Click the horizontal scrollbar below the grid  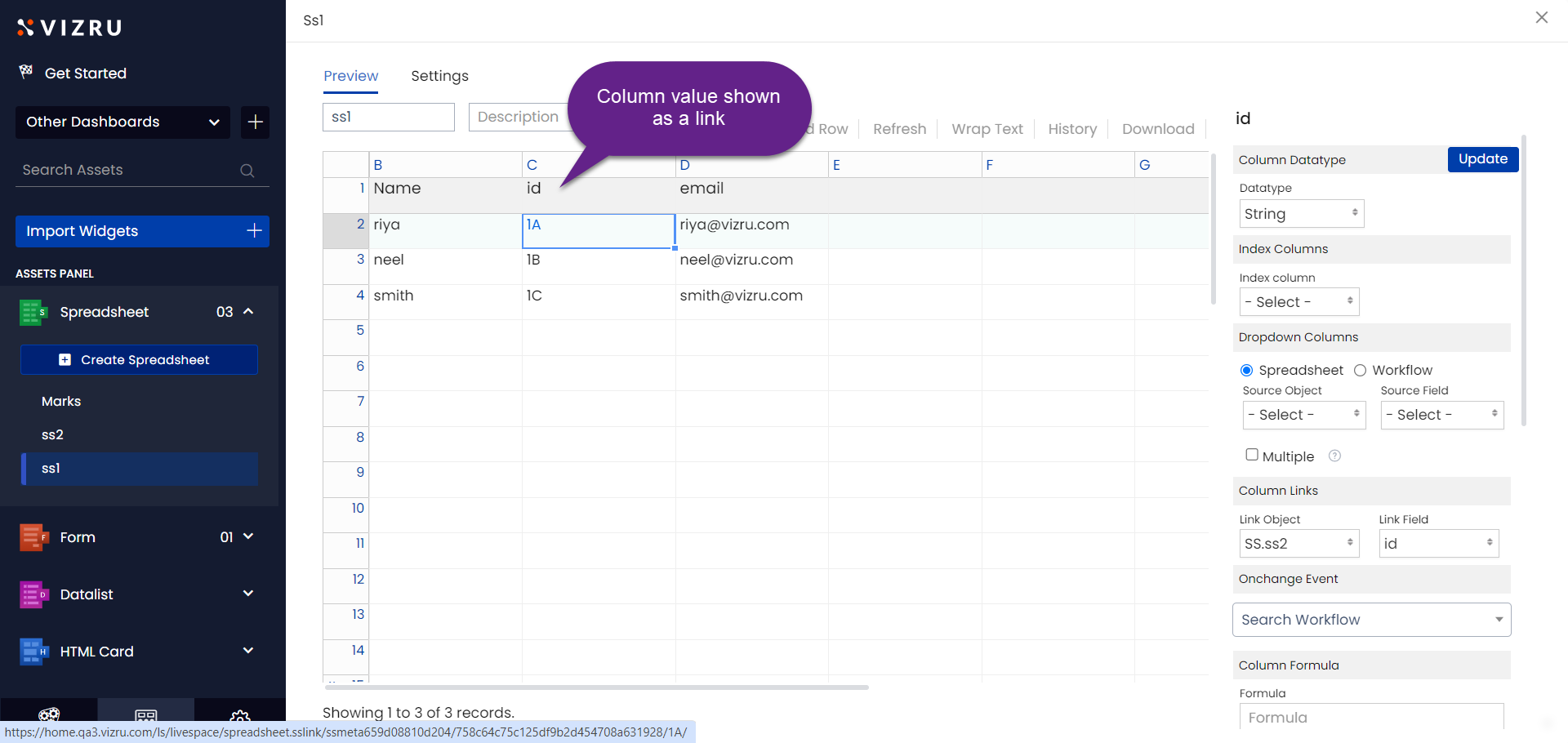click(x=596, y=687)
